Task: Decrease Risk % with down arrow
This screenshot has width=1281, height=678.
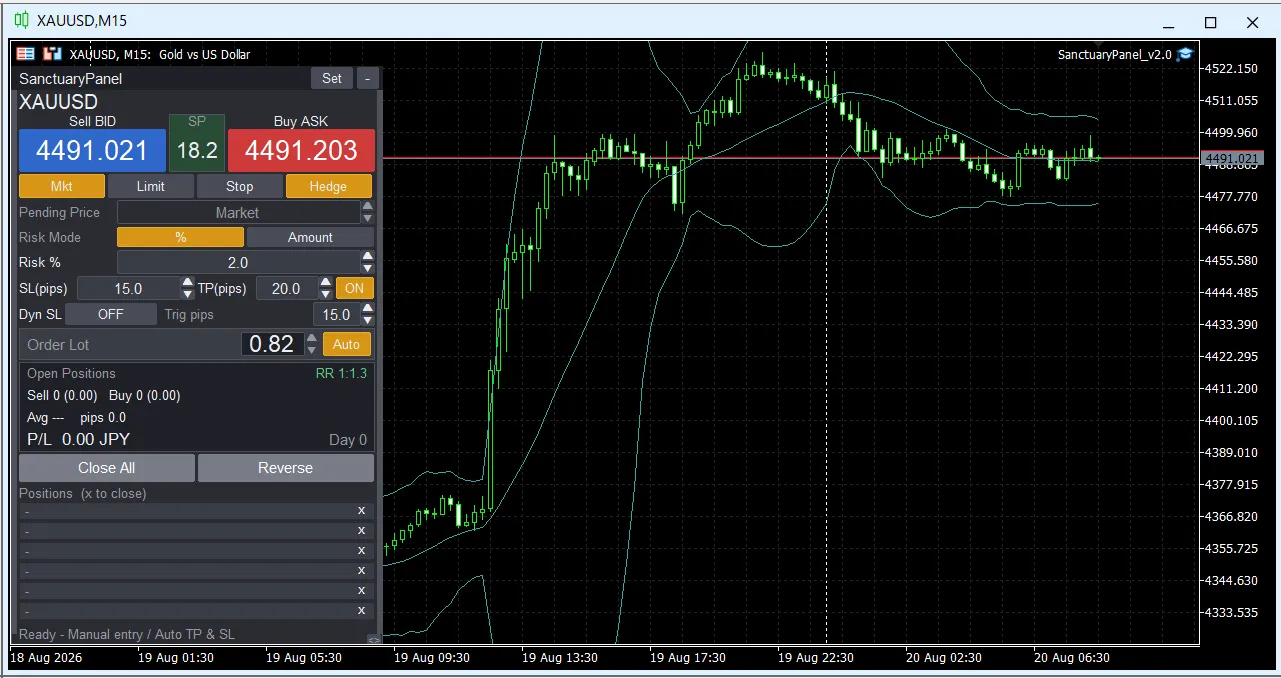Action: coord(367,268)
